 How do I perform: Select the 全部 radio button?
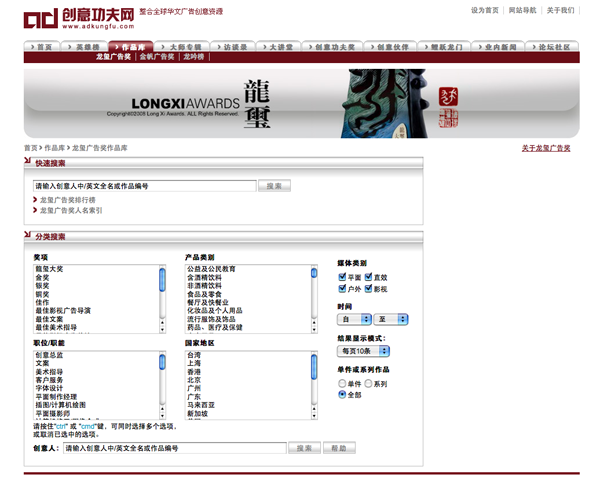pyautogui.click(x=342, y=394)
